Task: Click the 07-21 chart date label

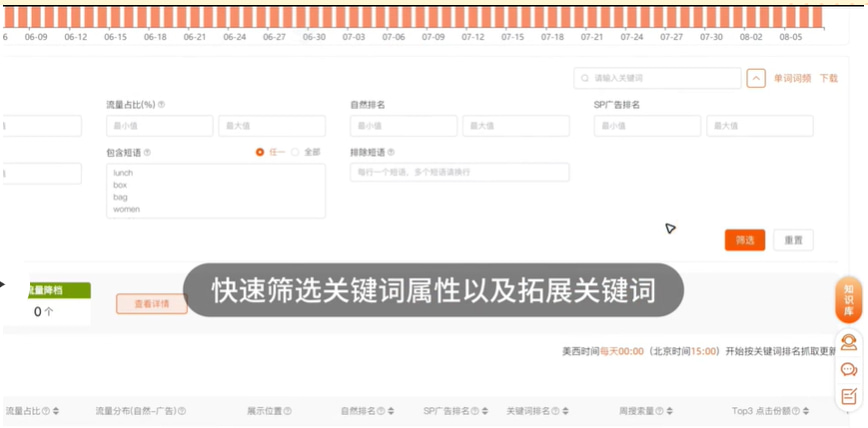Action: (592, 37)
